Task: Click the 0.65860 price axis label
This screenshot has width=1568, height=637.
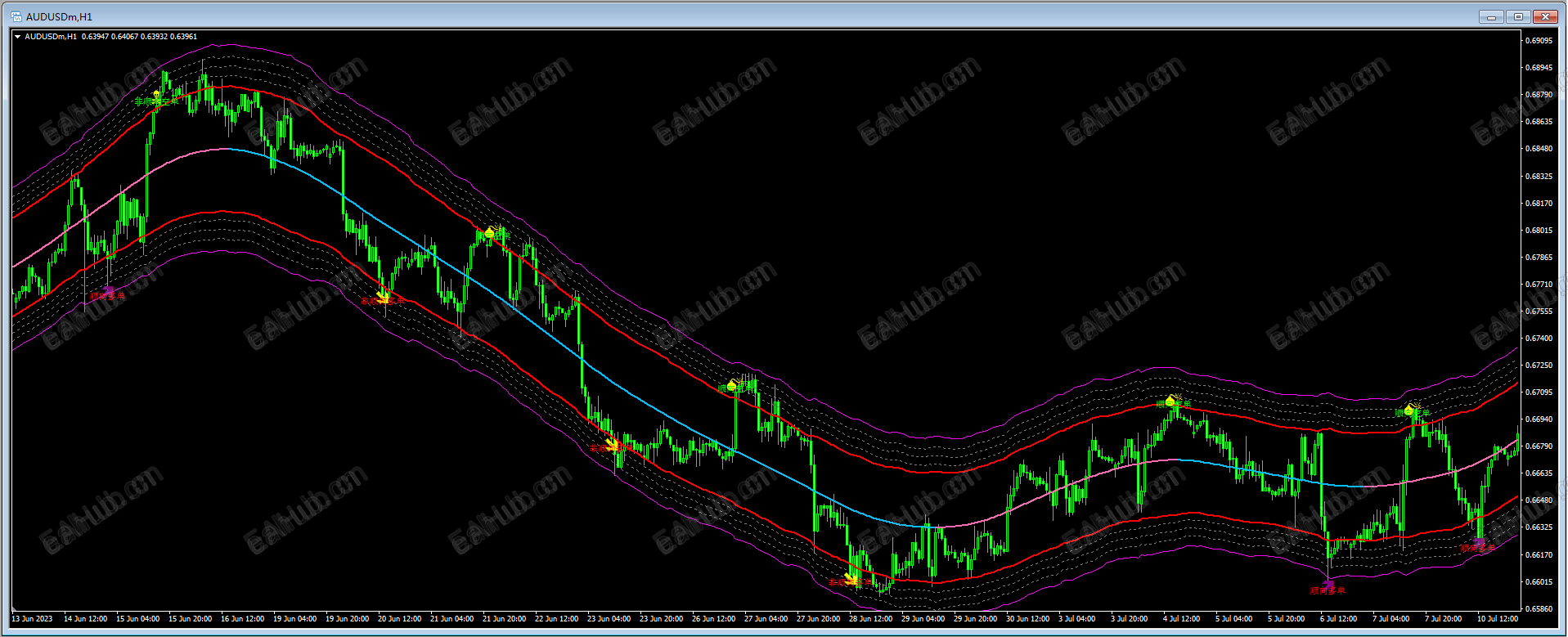Action: tap(1539, 609)
